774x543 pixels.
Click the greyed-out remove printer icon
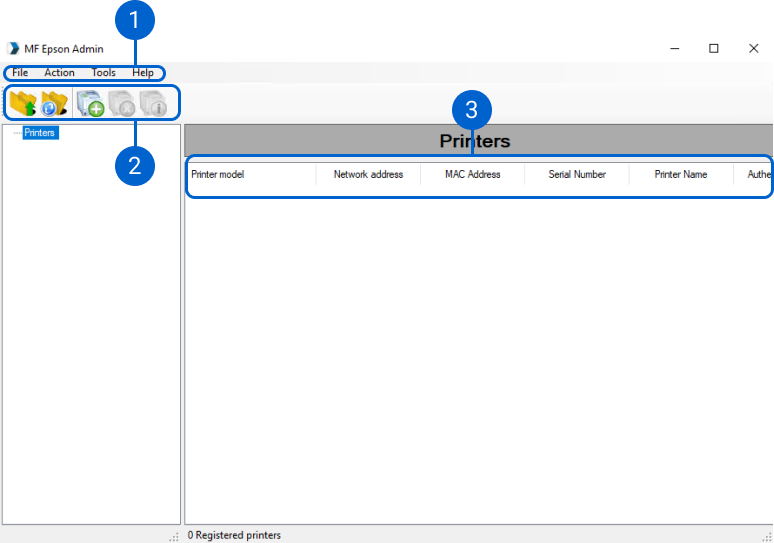[121, 102]
